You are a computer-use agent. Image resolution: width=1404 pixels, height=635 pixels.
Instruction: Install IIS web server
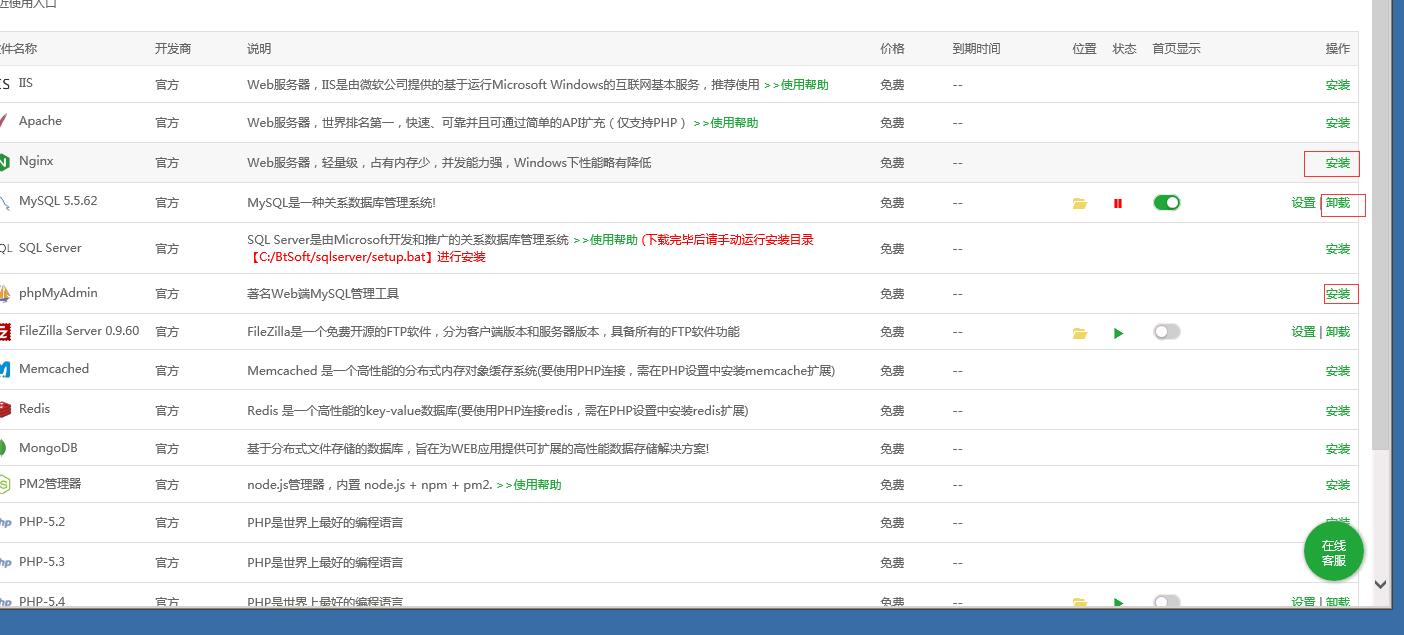point(1337,85)
